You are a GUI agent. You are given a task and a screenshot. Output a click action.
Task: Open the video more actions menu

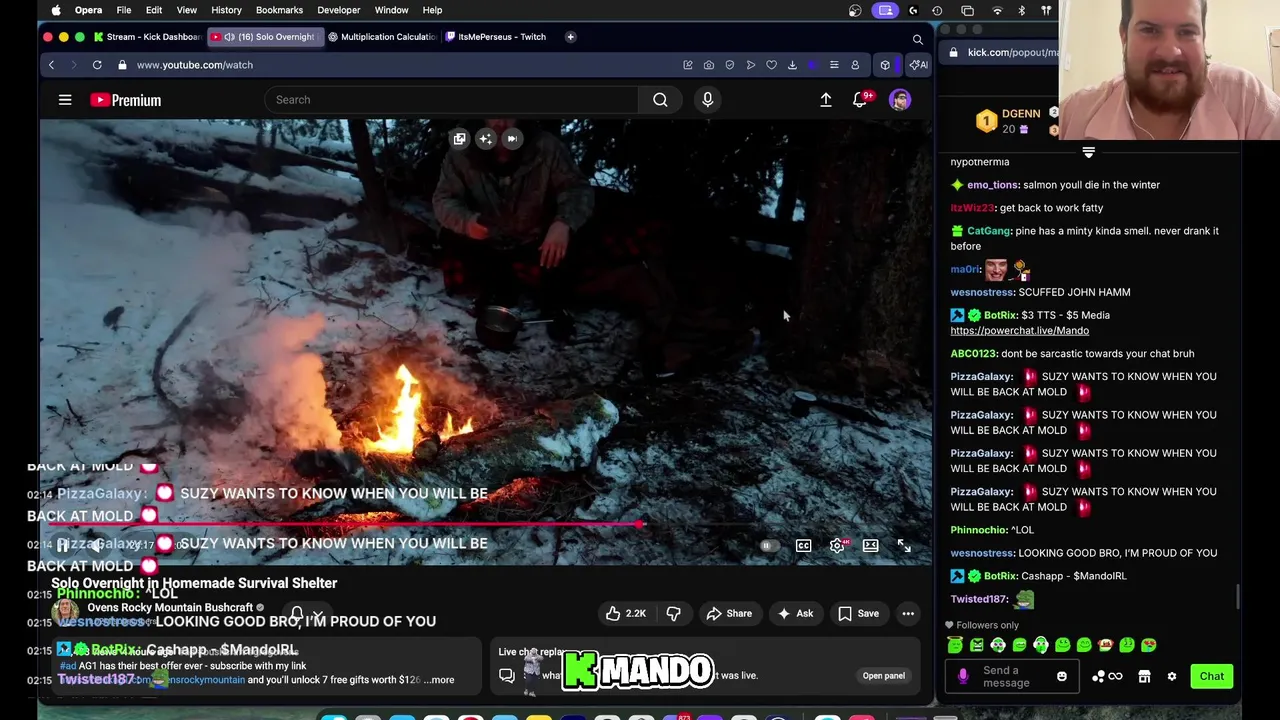908,614
